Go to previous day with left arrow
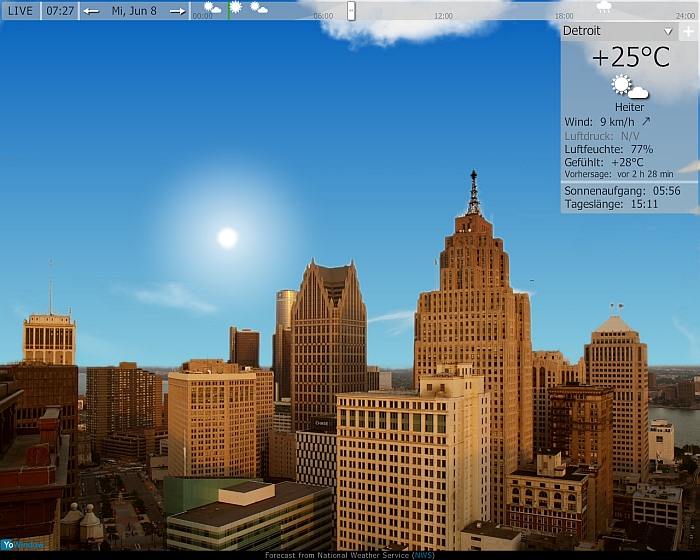Image resolution: width=700 pixels, height=560 pixels. click(x=91, y=11)
